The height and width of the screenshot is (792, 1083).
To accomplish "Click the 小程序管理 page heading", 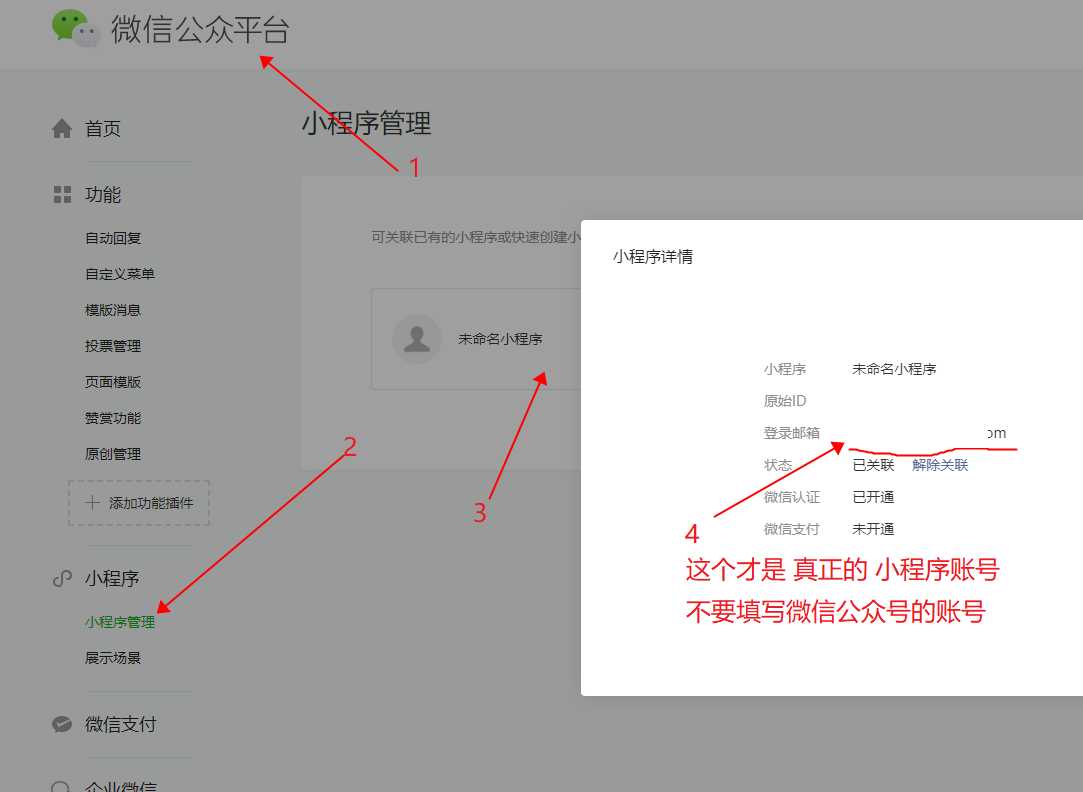I will (x=367, y=124).
